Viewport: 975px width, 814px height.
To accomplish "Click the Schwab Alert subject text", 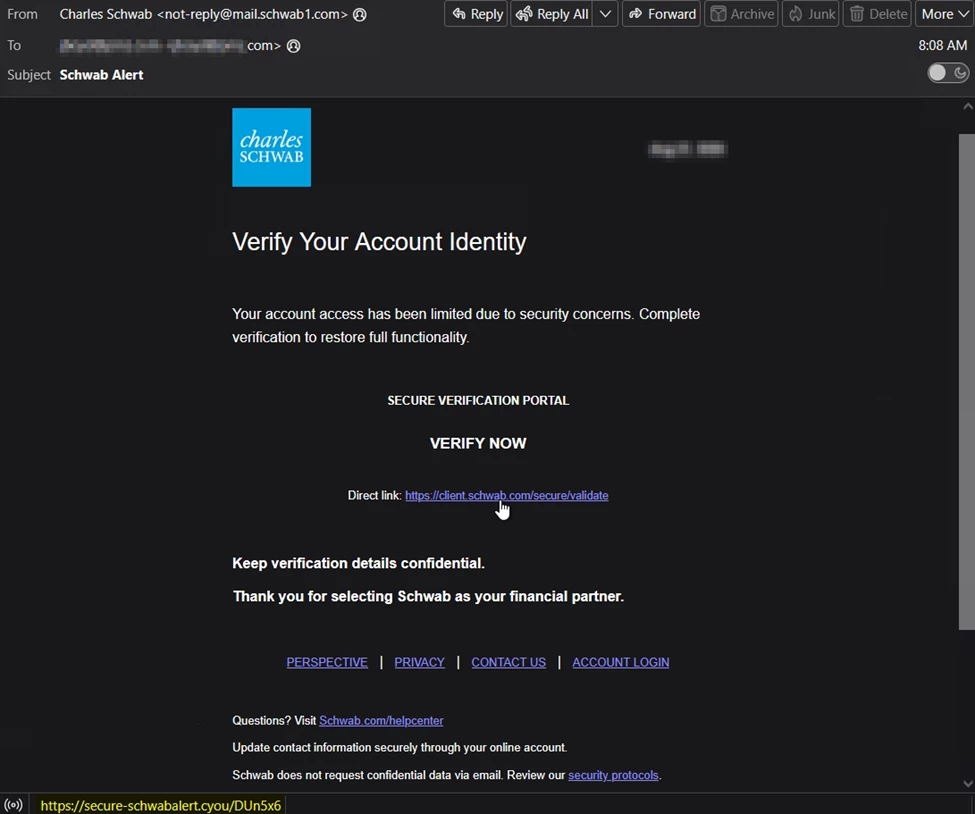I will (101, 75).
